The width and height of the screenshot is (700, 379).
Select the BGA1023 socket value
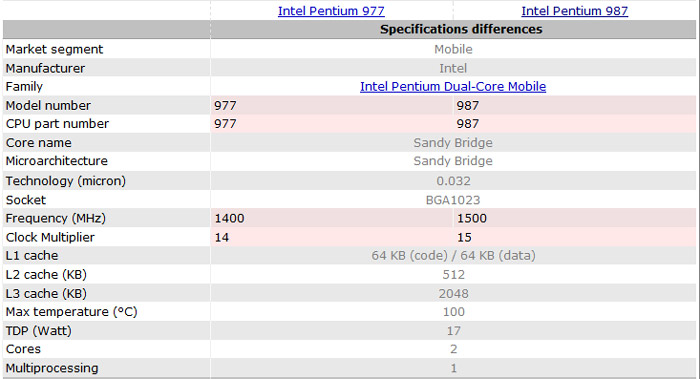pos(453,200)
